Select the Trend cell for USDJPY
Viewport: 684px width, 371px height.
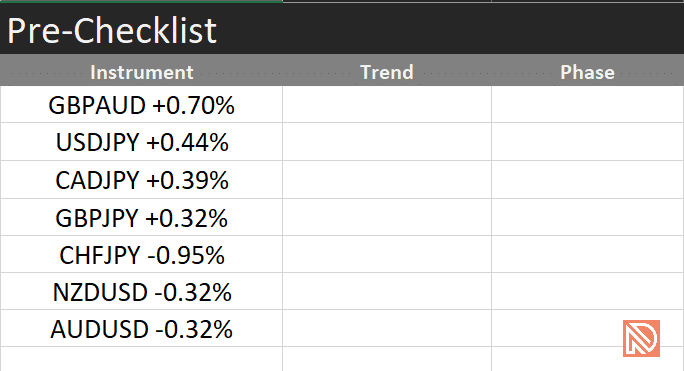click(x=387, y=142)
